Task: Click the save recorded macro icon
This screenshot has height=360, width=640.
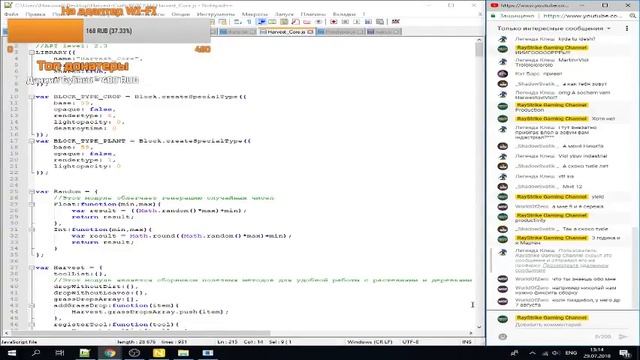Action: [x=380, y=22]
